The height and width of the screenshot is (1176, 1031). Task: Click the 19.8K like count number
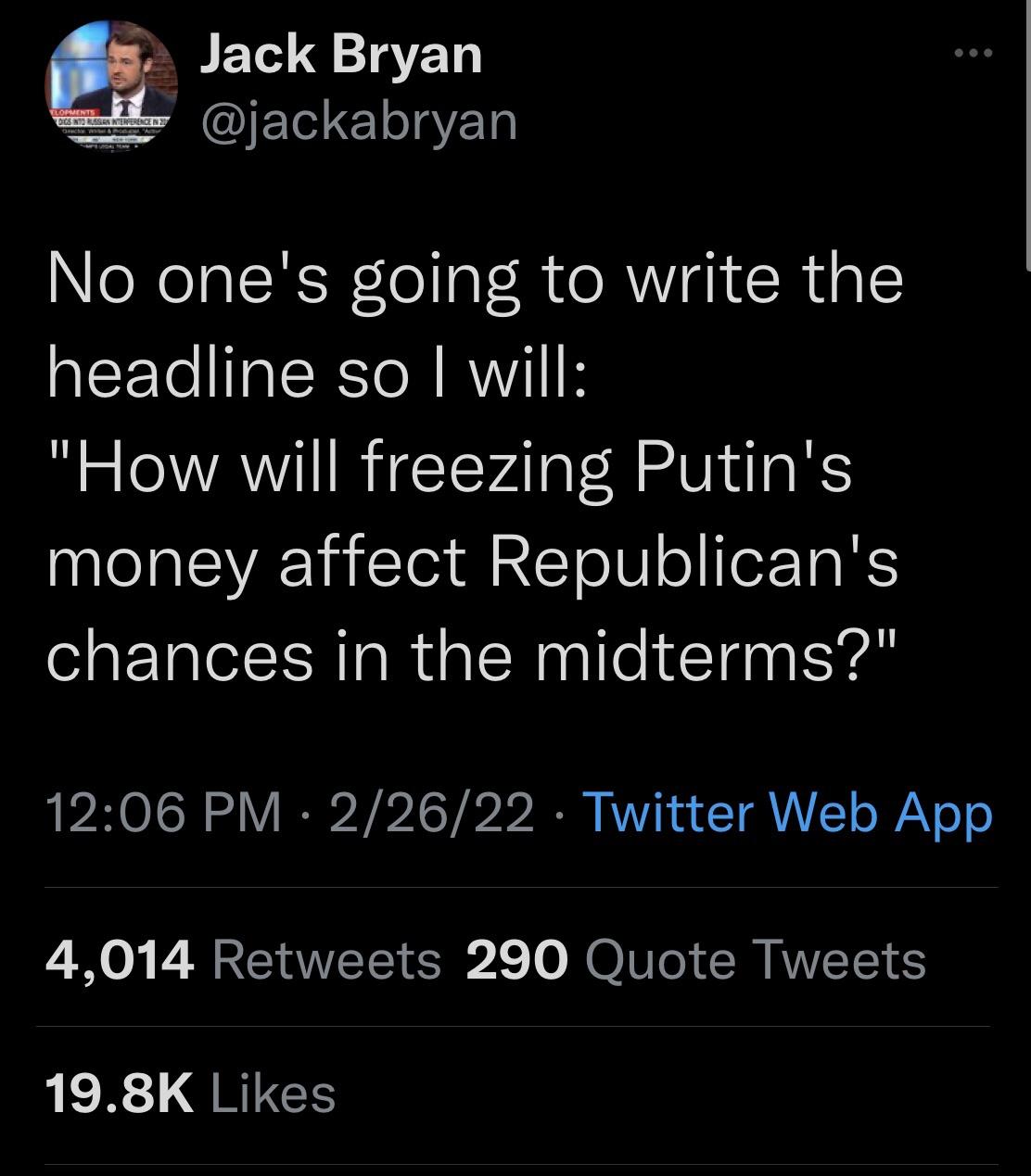120,1093
